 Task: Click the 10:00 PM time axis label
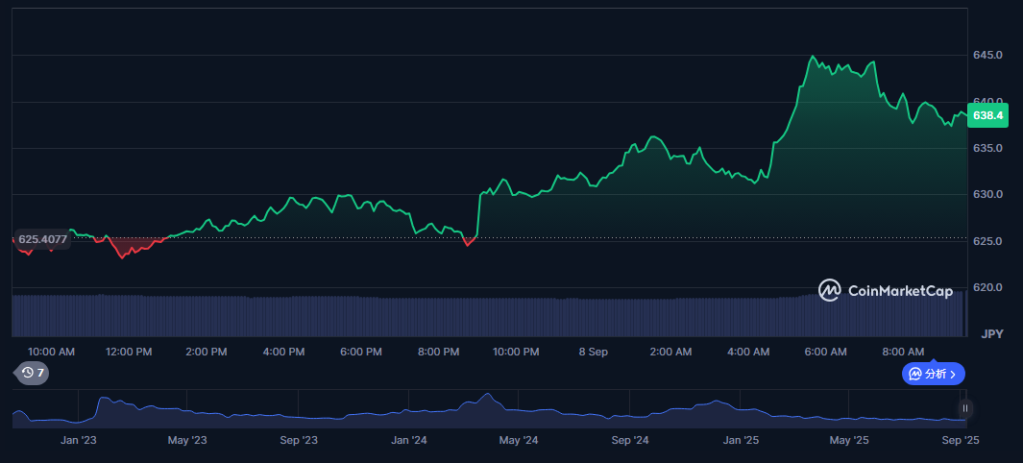[x=515, y=352]
